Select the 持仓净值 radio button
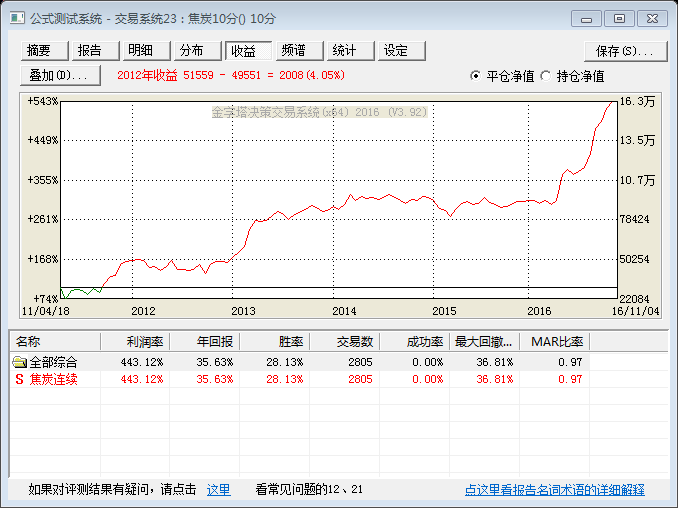678x508 pixels. pyautogui.click(x=546, y=76)
